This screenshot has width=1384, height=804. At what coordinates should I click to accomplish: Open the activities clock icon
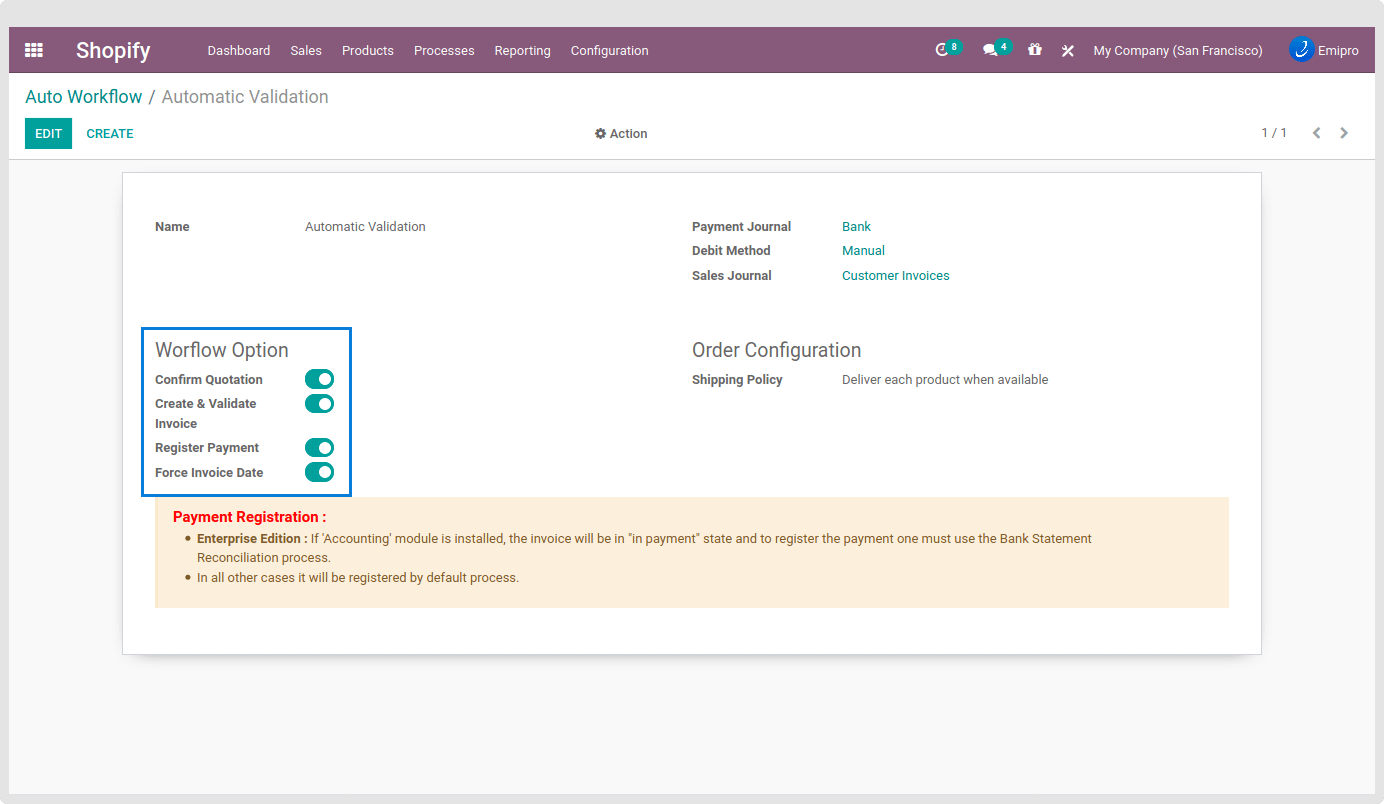coord(942,50)
